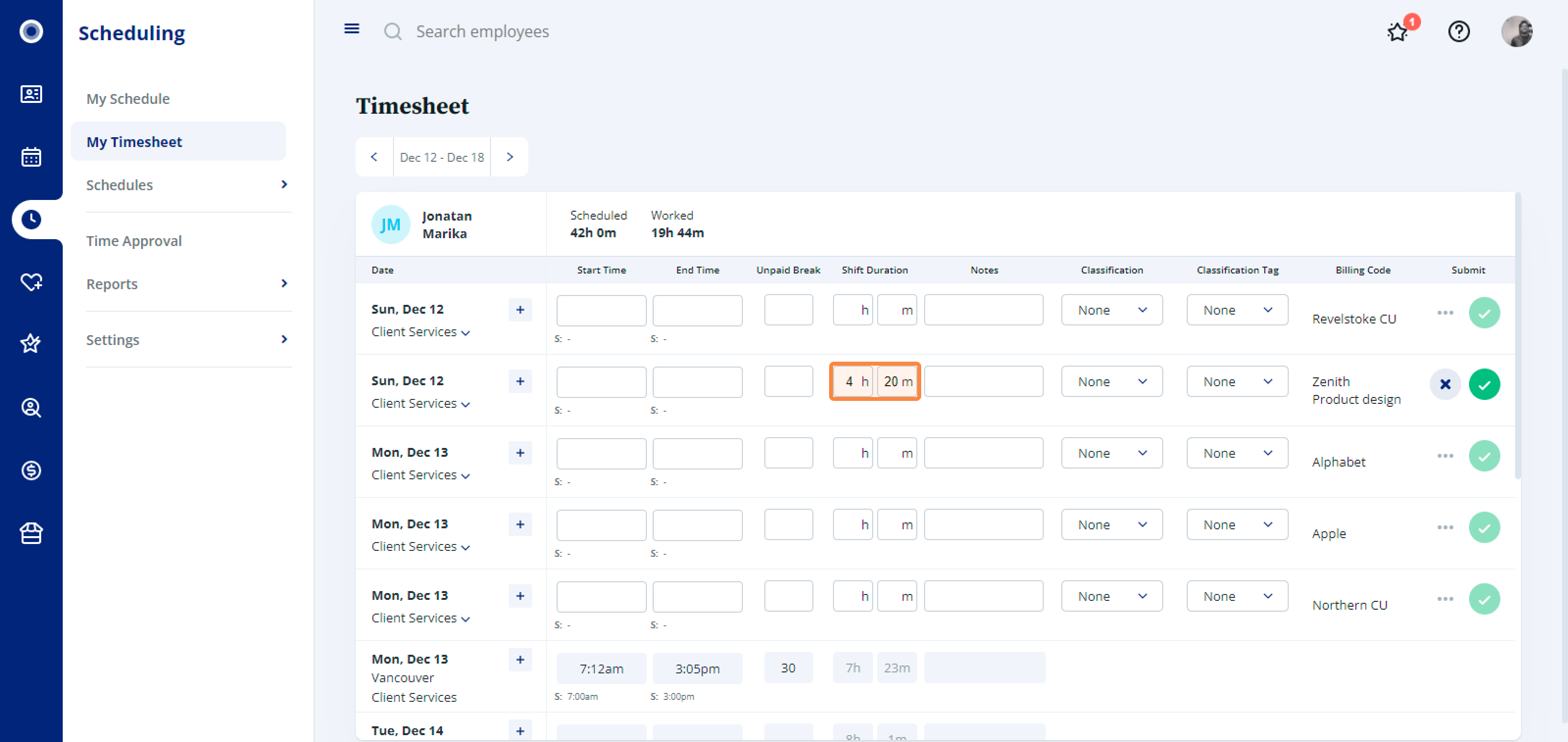Expand Client Services under Alphabet row
The width and height of the screenshot is (1568, 742).
(x=420, y=475)
